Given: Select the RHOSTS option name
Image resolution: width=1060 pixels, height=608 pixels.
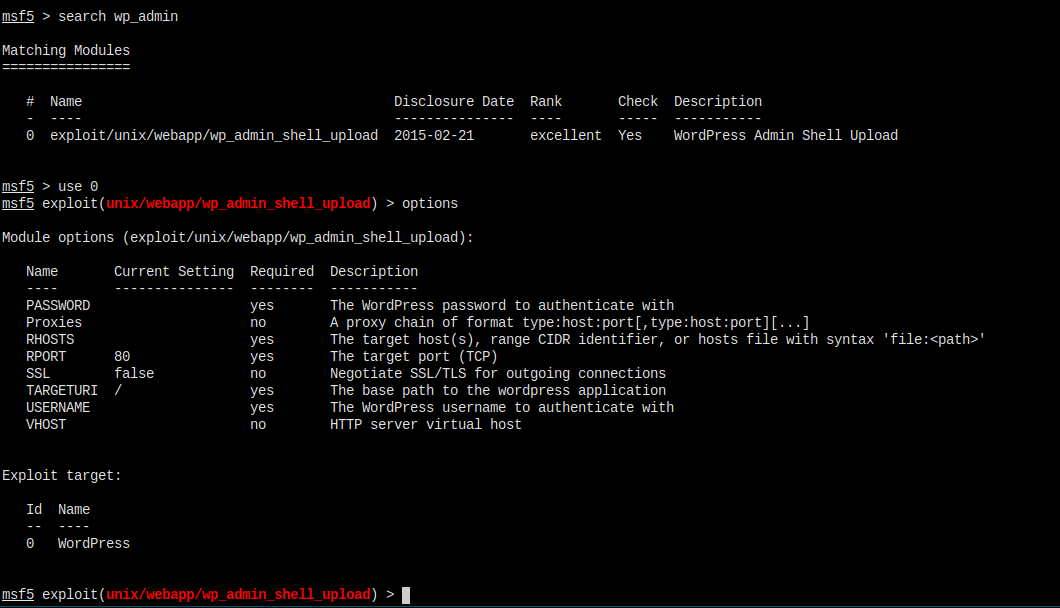Looking at the screenshot, I should coord(51,340).
